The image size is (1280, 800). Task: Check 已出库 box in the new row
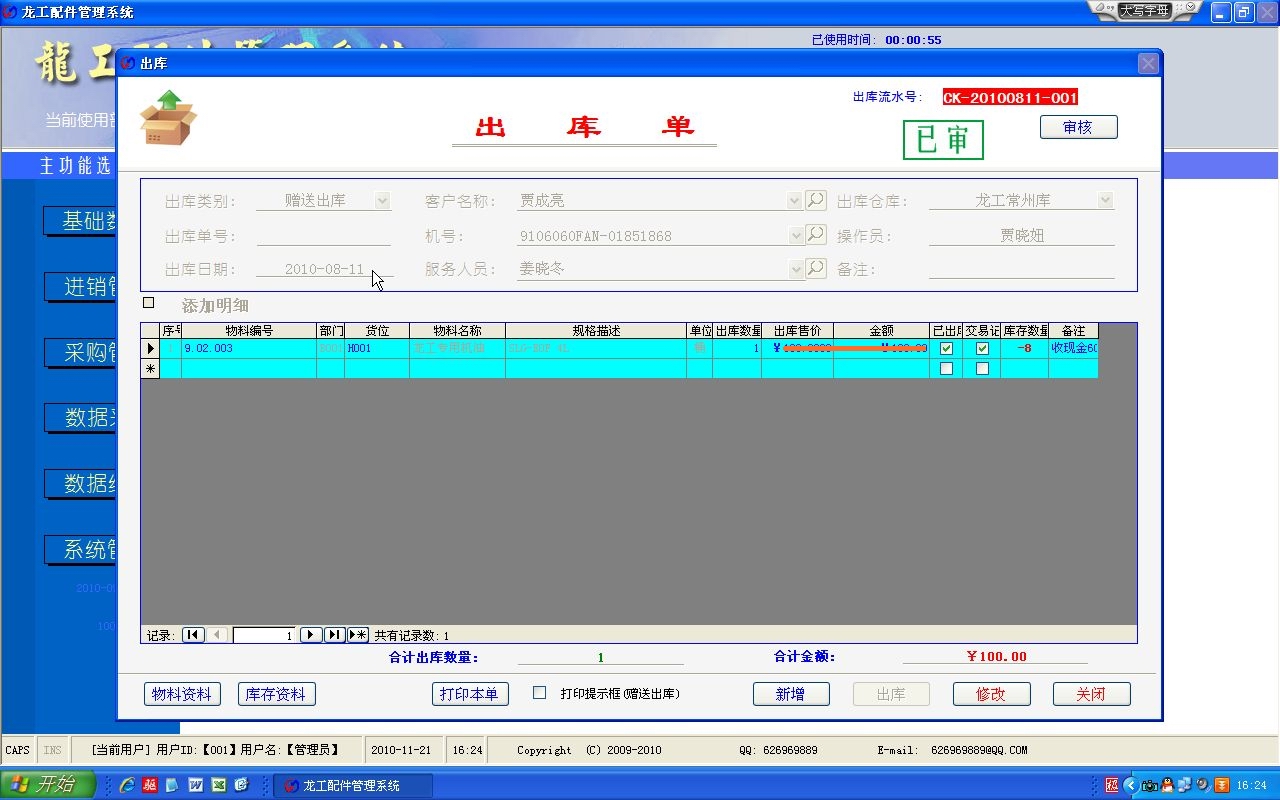click(946, 369)
